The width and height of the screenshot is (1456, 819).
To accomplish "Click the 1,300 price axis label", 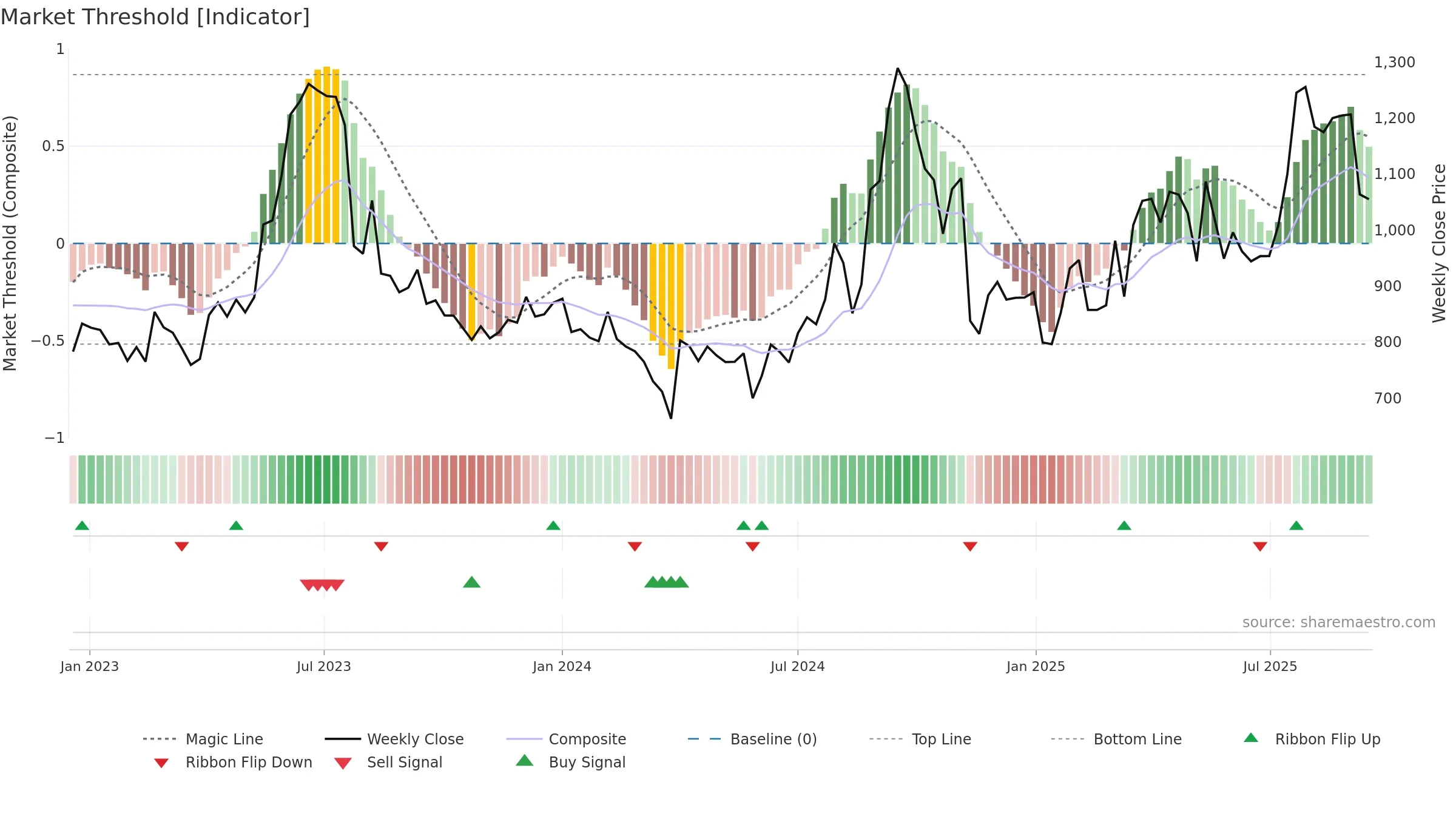I will click(1395, 62).
